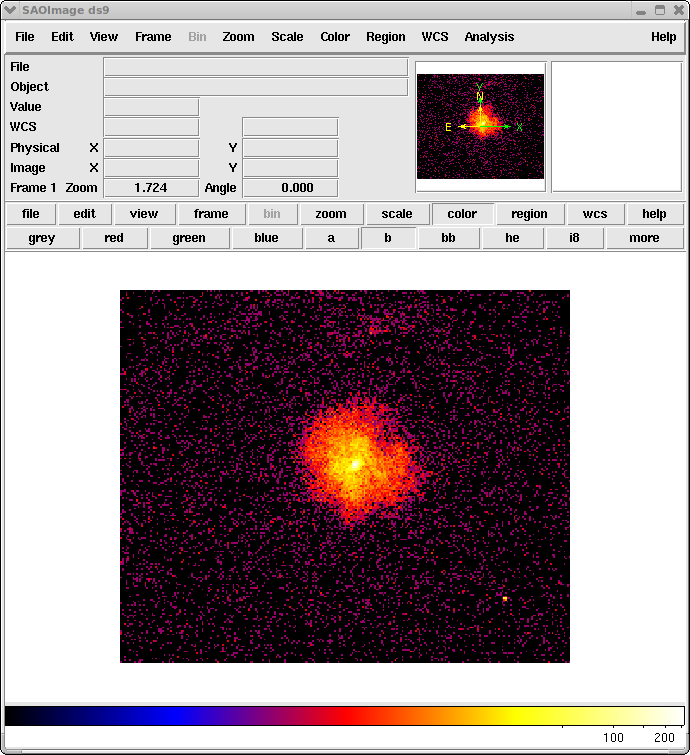Select the grey colormap button
The width and height of the screenshot is (690, 755).
tap(42, 238)
